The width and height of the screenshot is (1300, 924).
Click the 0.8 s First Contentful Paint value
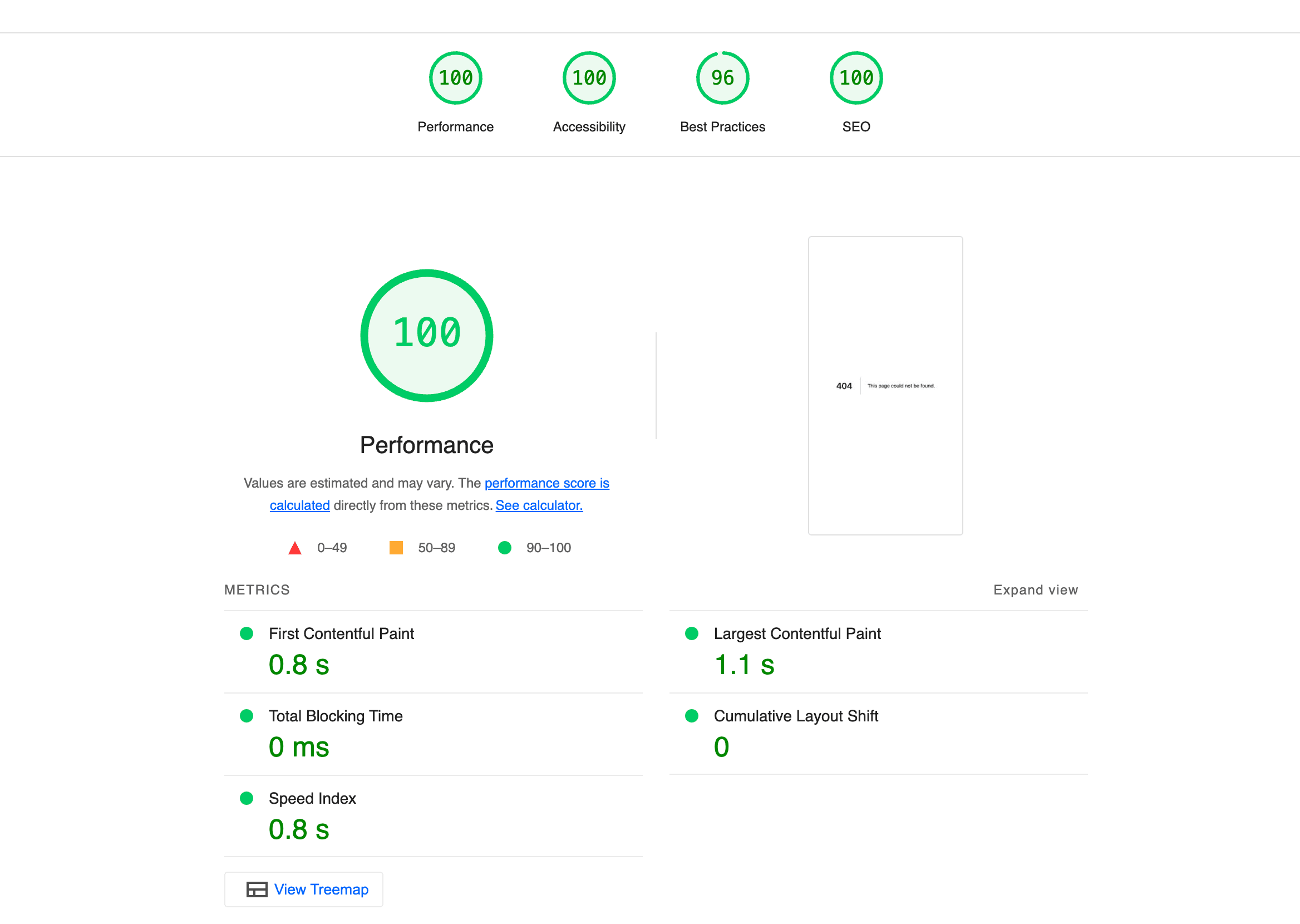click(x=298, y=665)
